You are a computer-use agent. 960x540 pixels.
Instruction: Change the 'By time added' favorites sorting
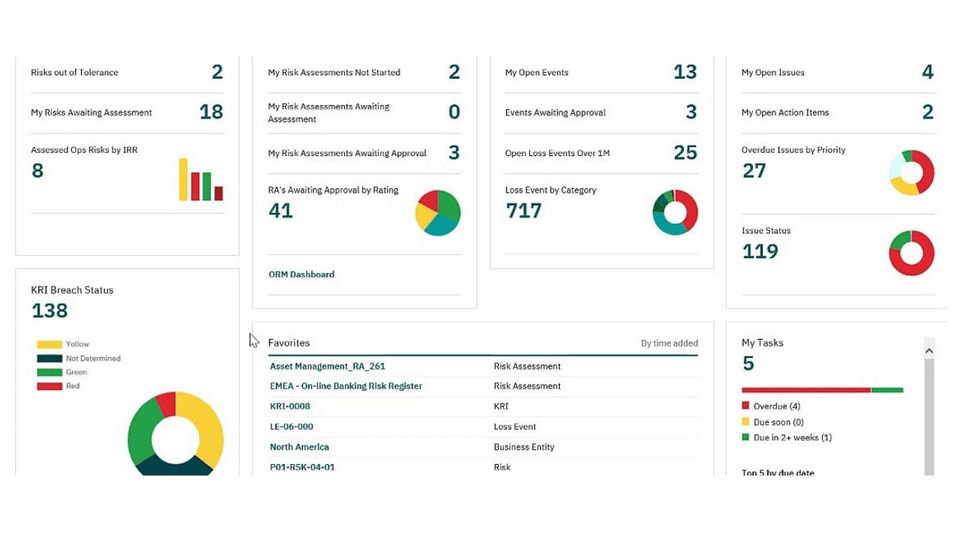[x=669, y=343]
